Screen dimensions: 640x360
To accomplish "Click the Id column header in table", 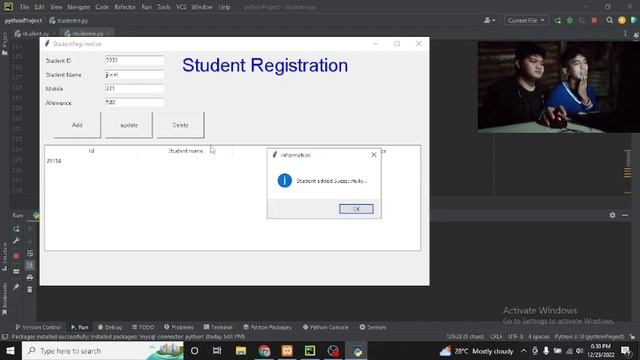I will pyautogui.click(x=91, y=151).
